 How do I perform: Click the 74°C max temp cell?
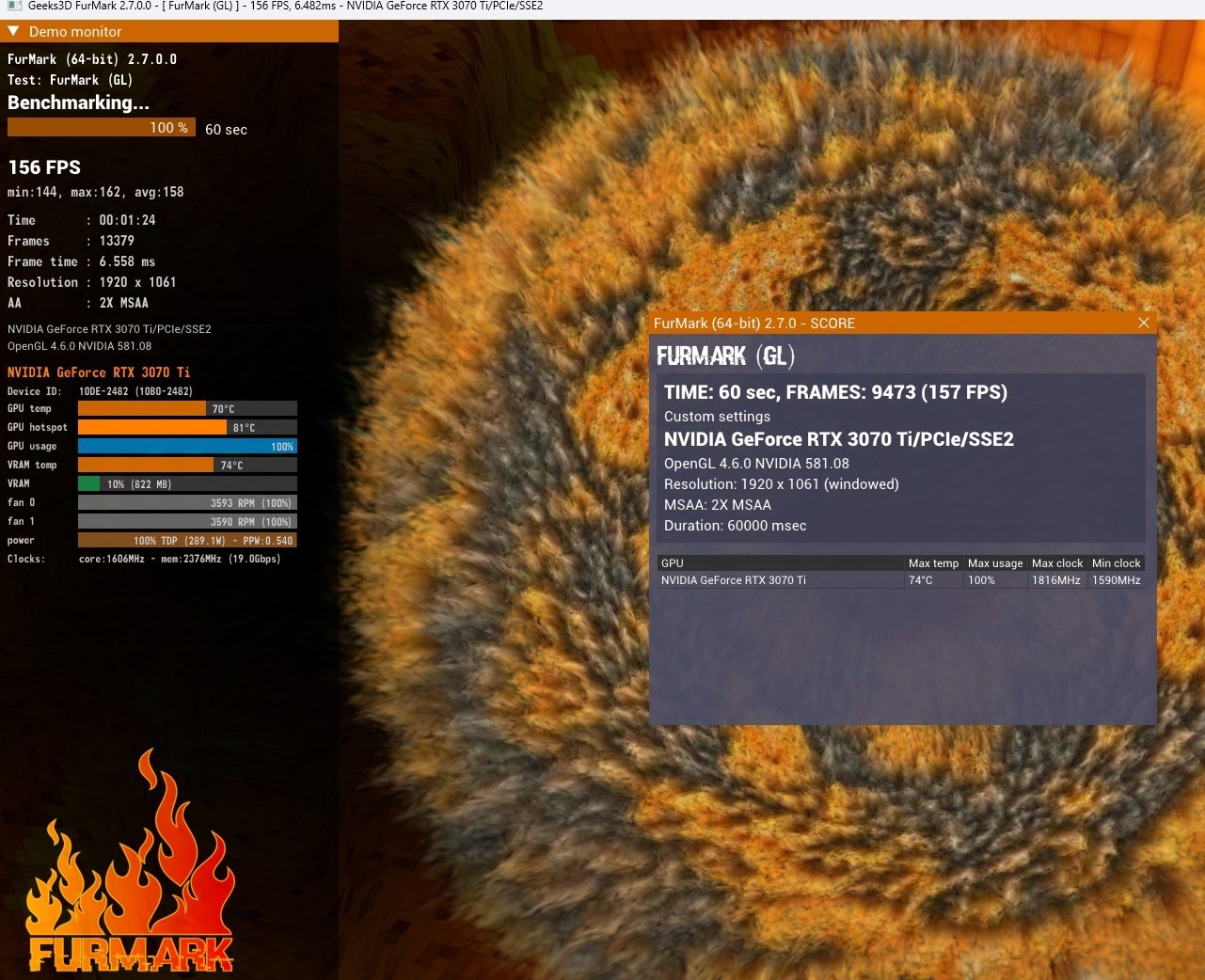(921, 580)
